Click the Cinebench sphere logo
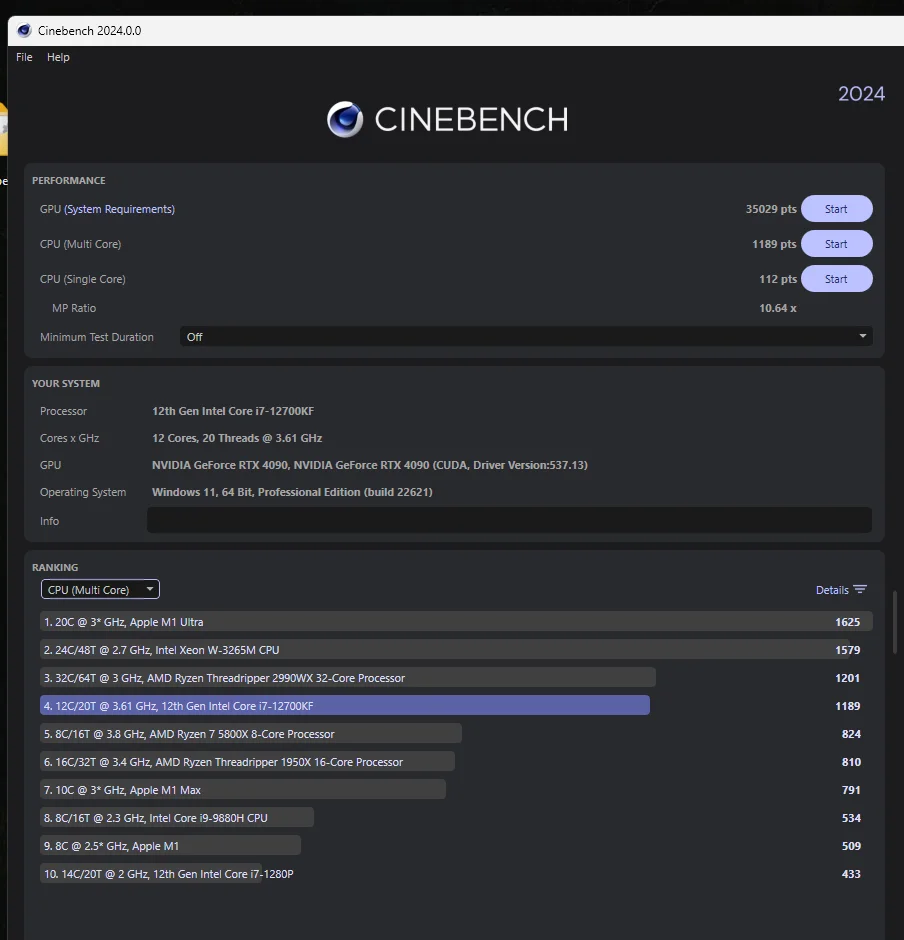Image resolution: width=904 pixels, height=940 pixels. coord(345,119)
